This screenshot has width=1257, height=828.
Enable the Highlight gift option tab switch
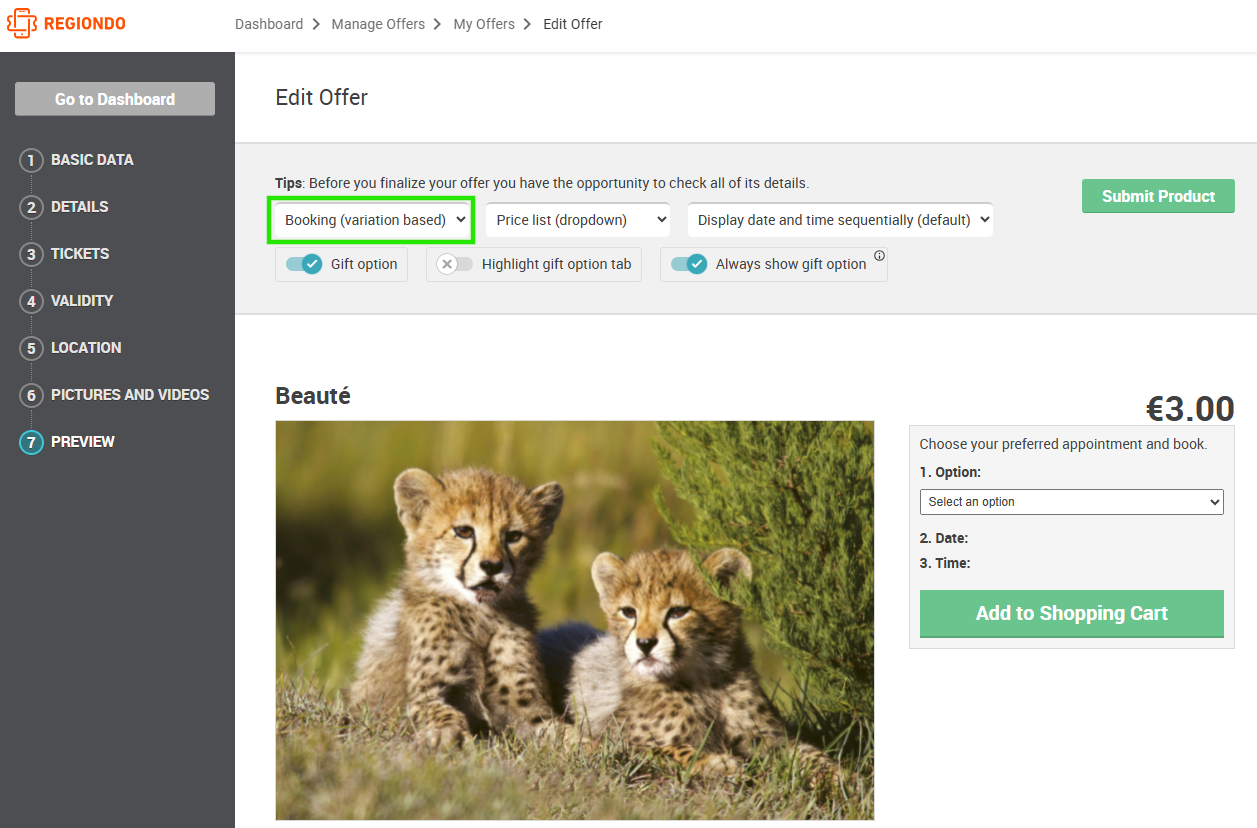click(x=455, y=264)
